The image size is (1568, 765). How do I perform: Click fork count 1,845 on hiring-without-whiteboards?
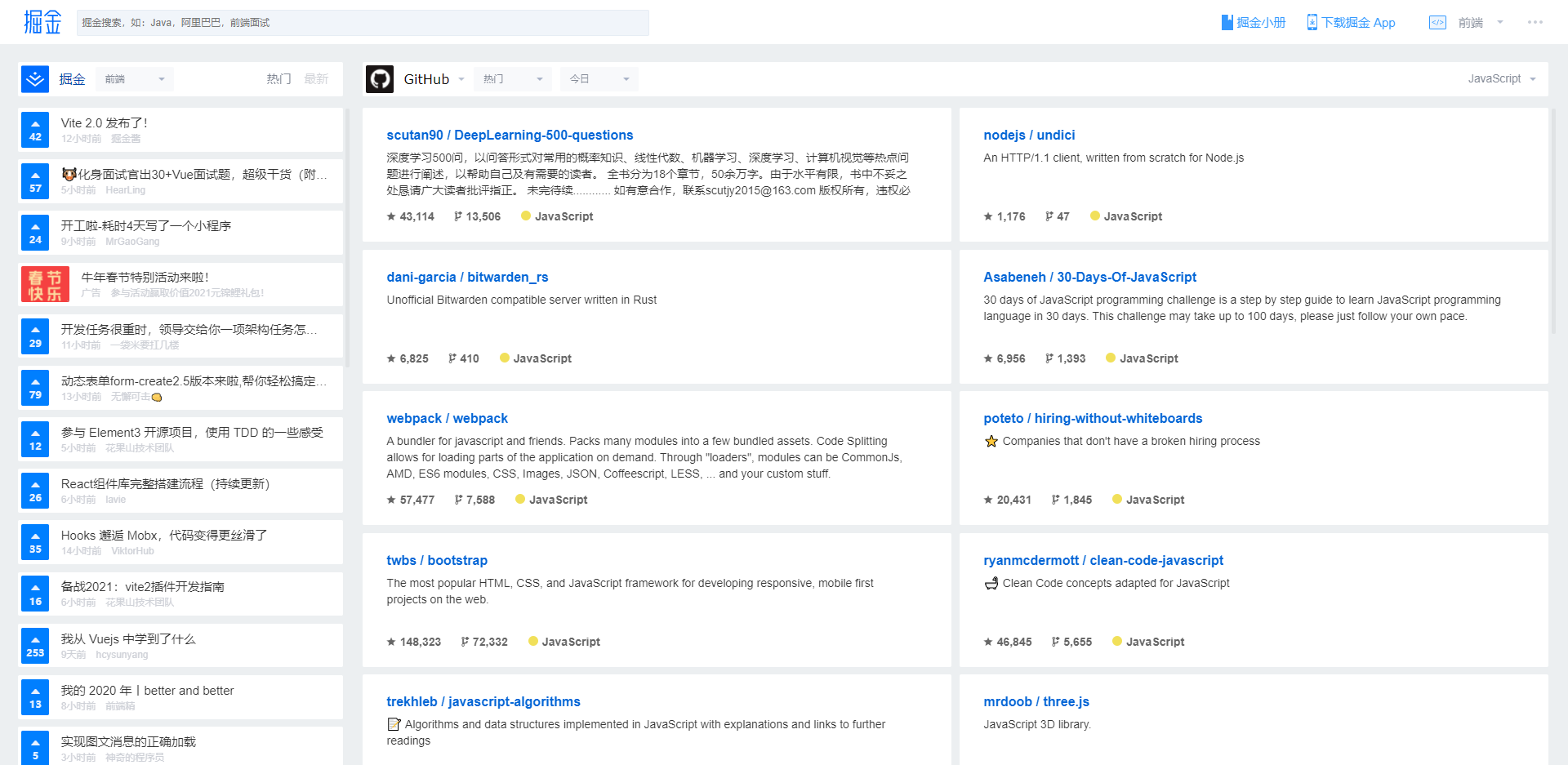(x=1071, y=500)
